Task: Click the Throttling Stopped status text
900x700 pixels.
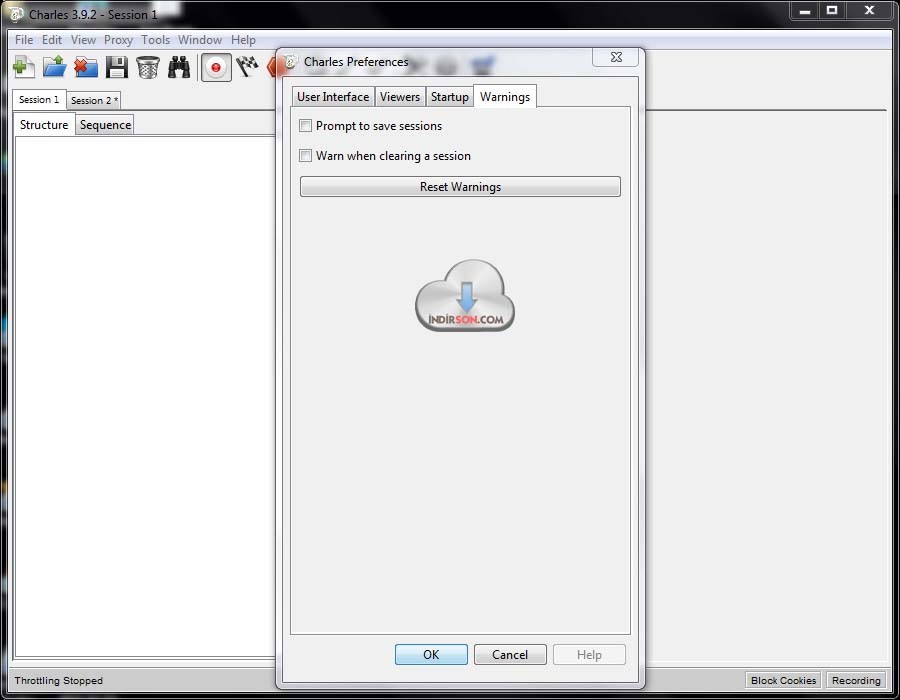Action: pyautogui.click(x=59, y=680)
